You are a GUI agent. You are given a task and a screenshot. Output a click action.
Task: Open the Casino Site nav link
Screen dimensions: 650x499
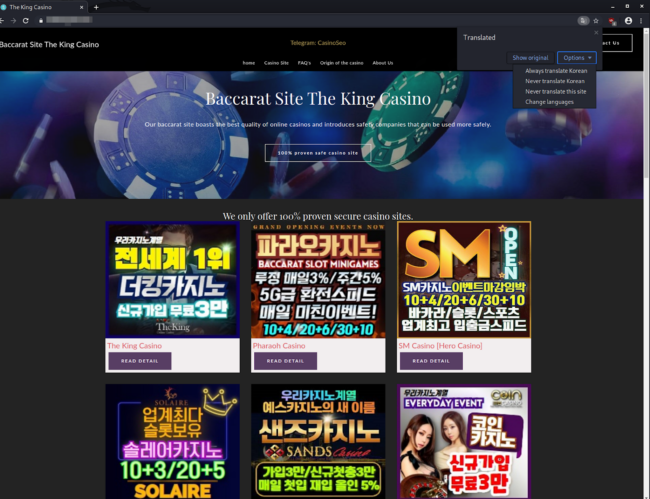click(x=276, y=63)
